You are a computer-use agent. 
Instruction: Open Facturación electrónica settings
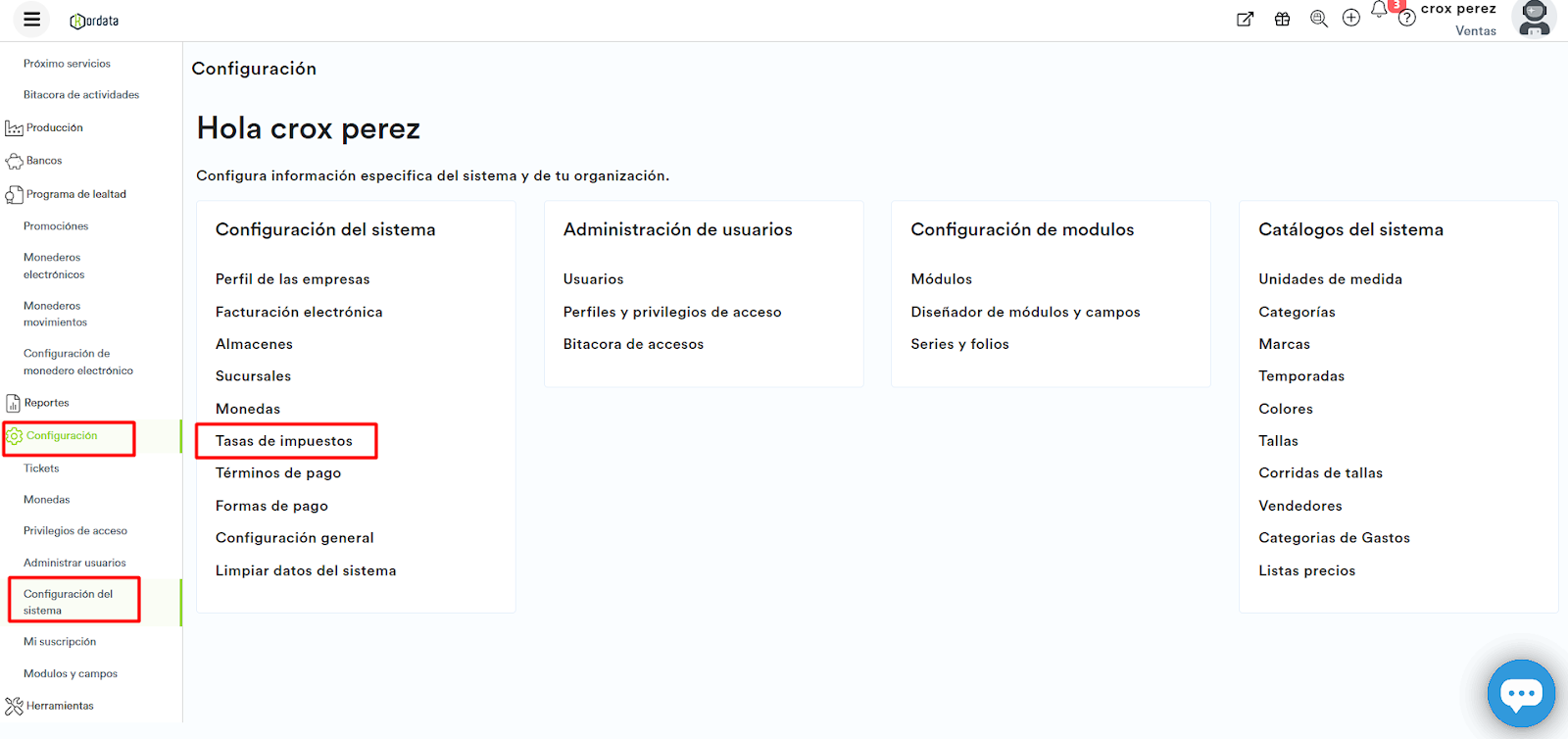pyautogui.click(x=299, y=312)
